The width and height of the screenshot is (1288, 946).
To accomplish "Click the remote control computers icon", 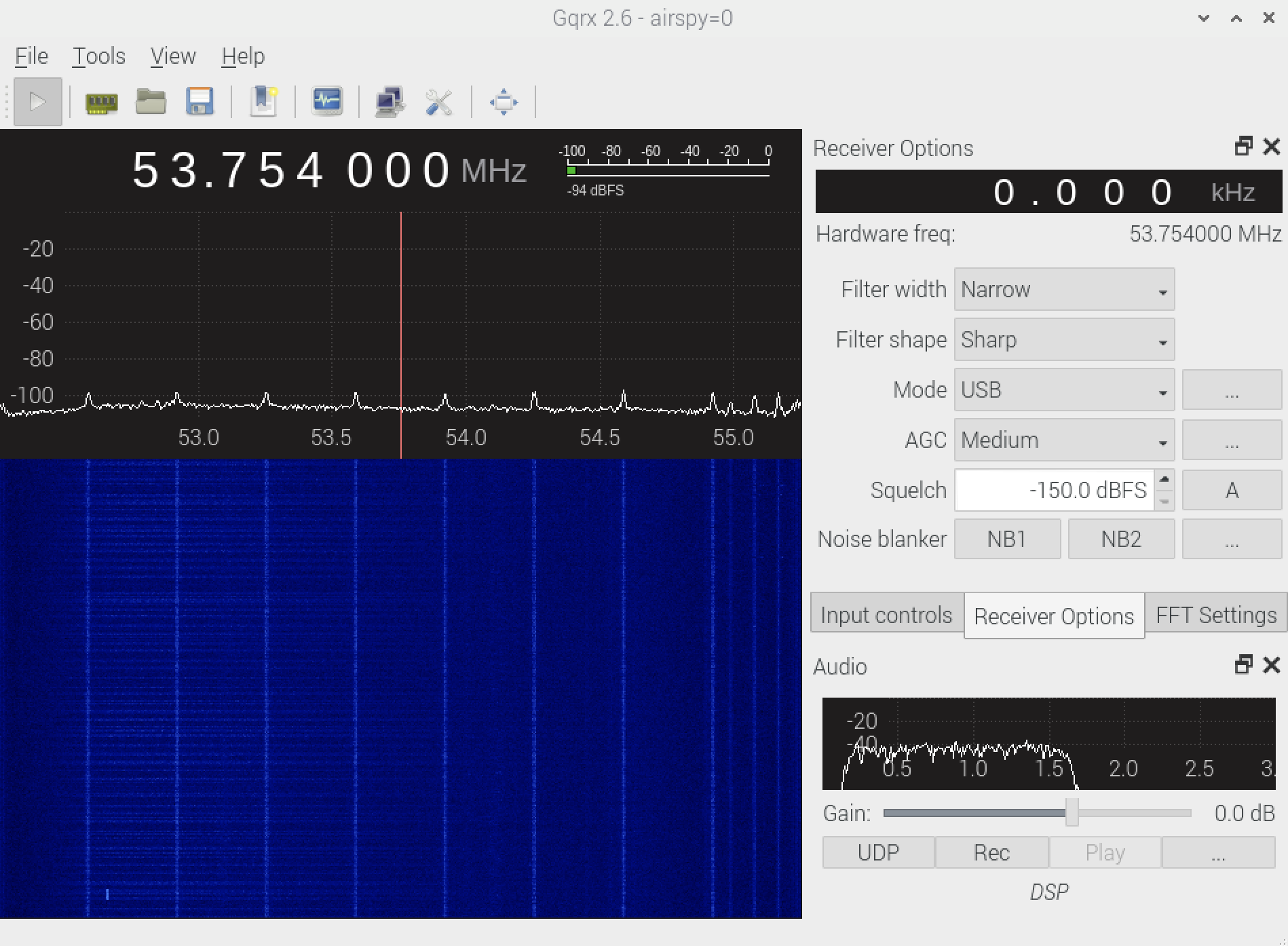I will pyautogui.click(x=390, y=102).
